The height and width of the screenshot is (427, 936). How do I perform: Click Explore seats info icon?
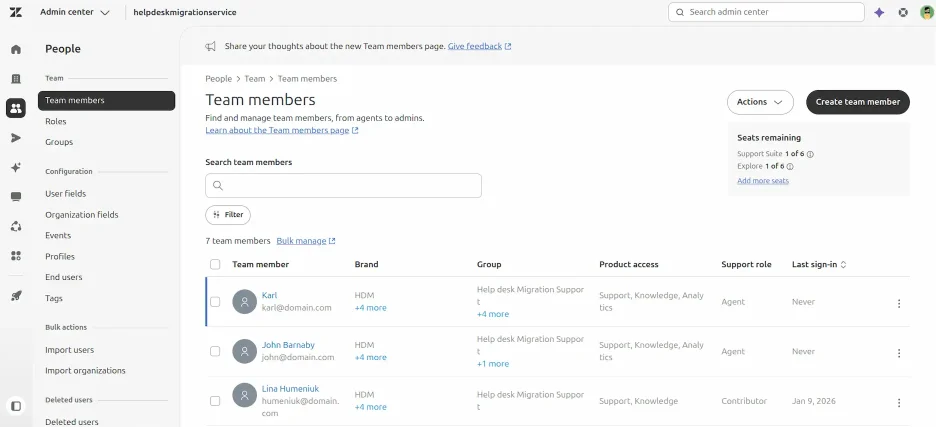790,167
